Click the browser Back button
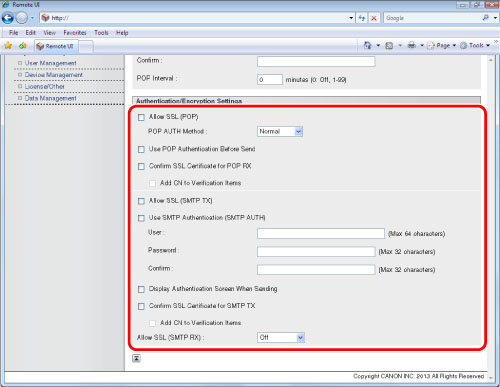Screen dimensions: 500x387 [8, 18]
